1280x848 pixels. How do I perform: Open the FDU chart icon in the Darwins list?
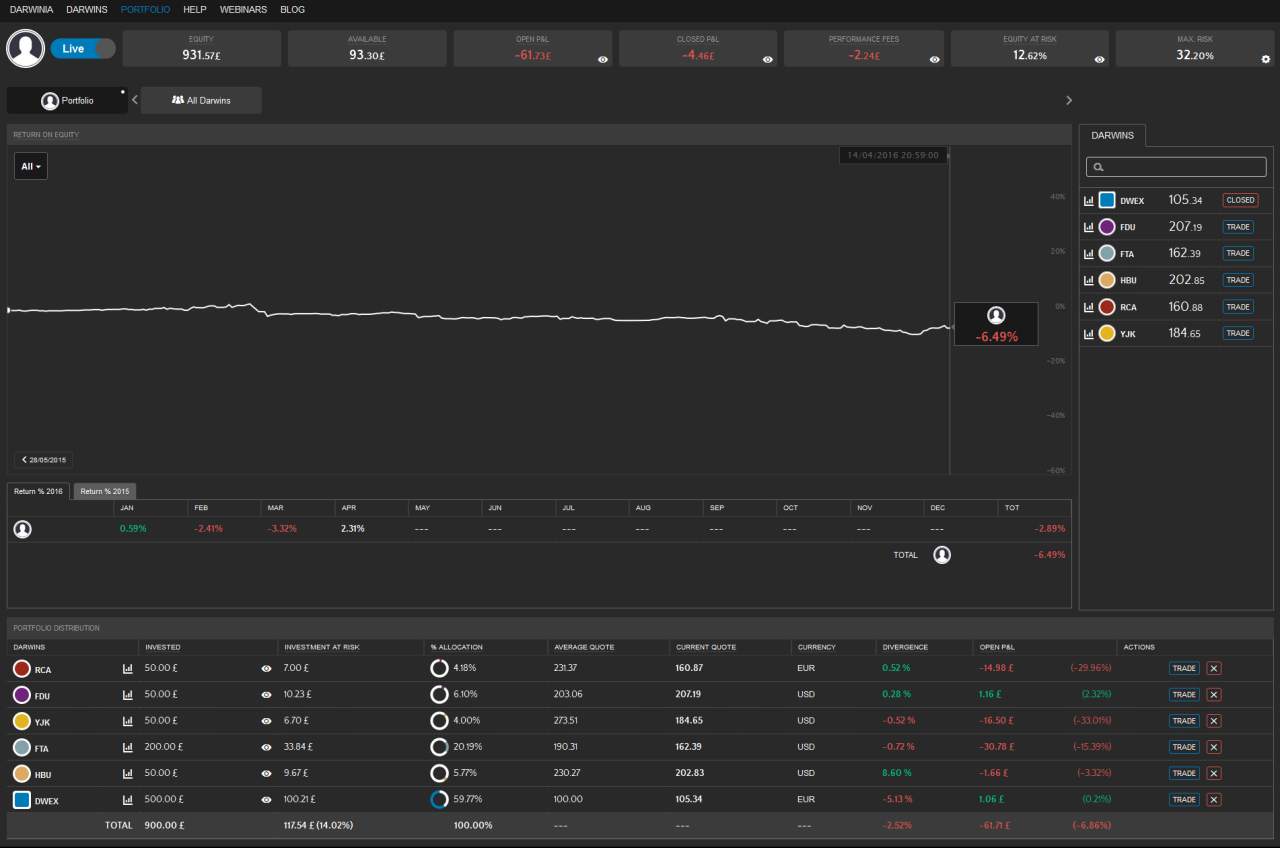[x=1089, y=227]
